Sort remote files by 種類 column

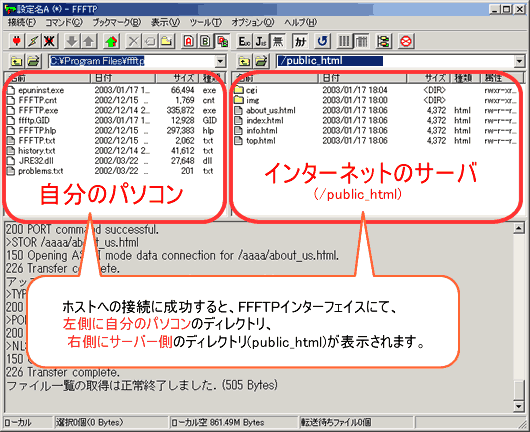[x=465, y=78]
